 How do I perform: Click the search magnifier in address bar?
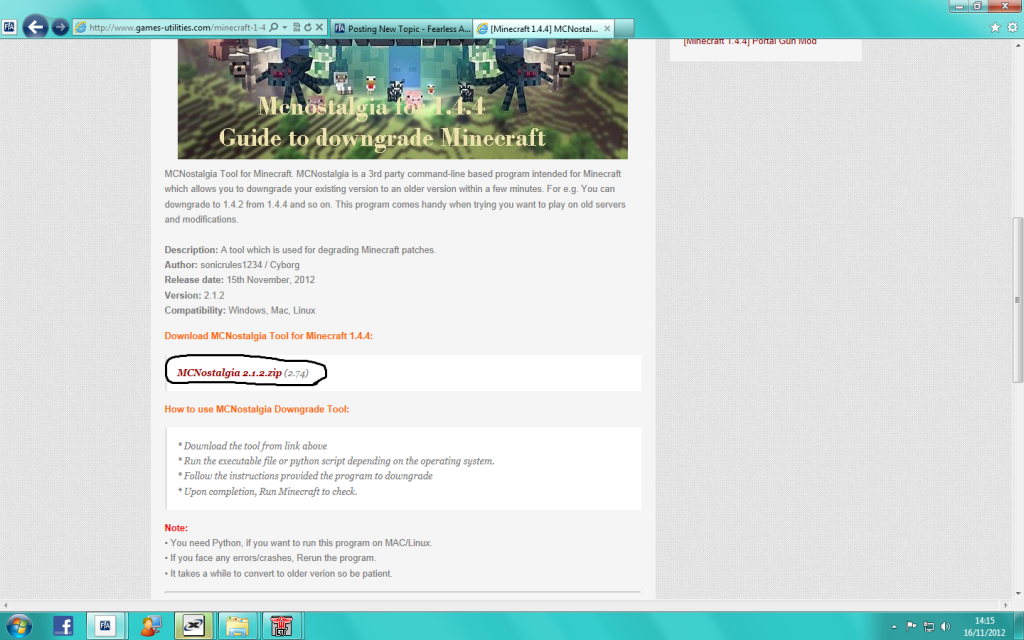pos(273,27)
